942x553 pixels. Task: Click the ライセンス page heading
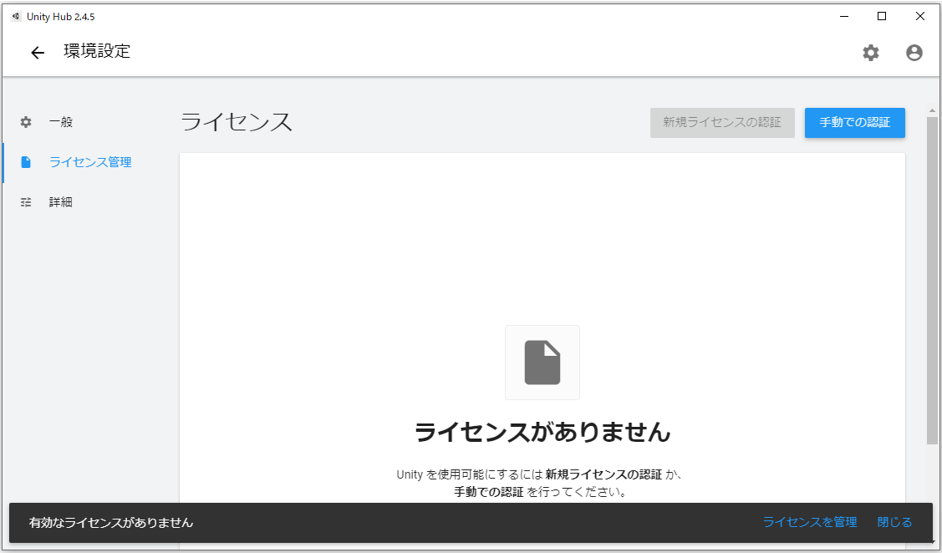(236, 122)
